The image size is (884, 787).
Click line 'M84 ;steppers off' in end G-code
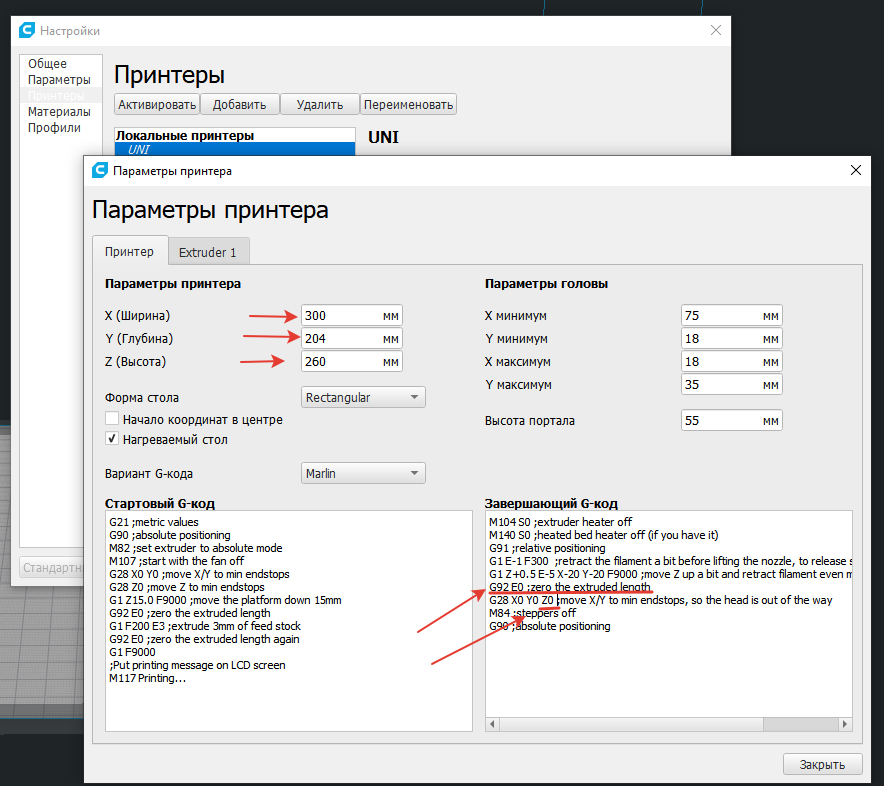pyautogui.click(x=532, y=613)
